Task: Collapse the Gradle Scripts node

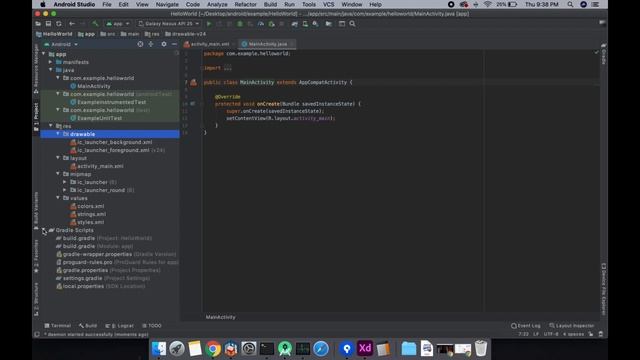Action: tap(44, 230)
